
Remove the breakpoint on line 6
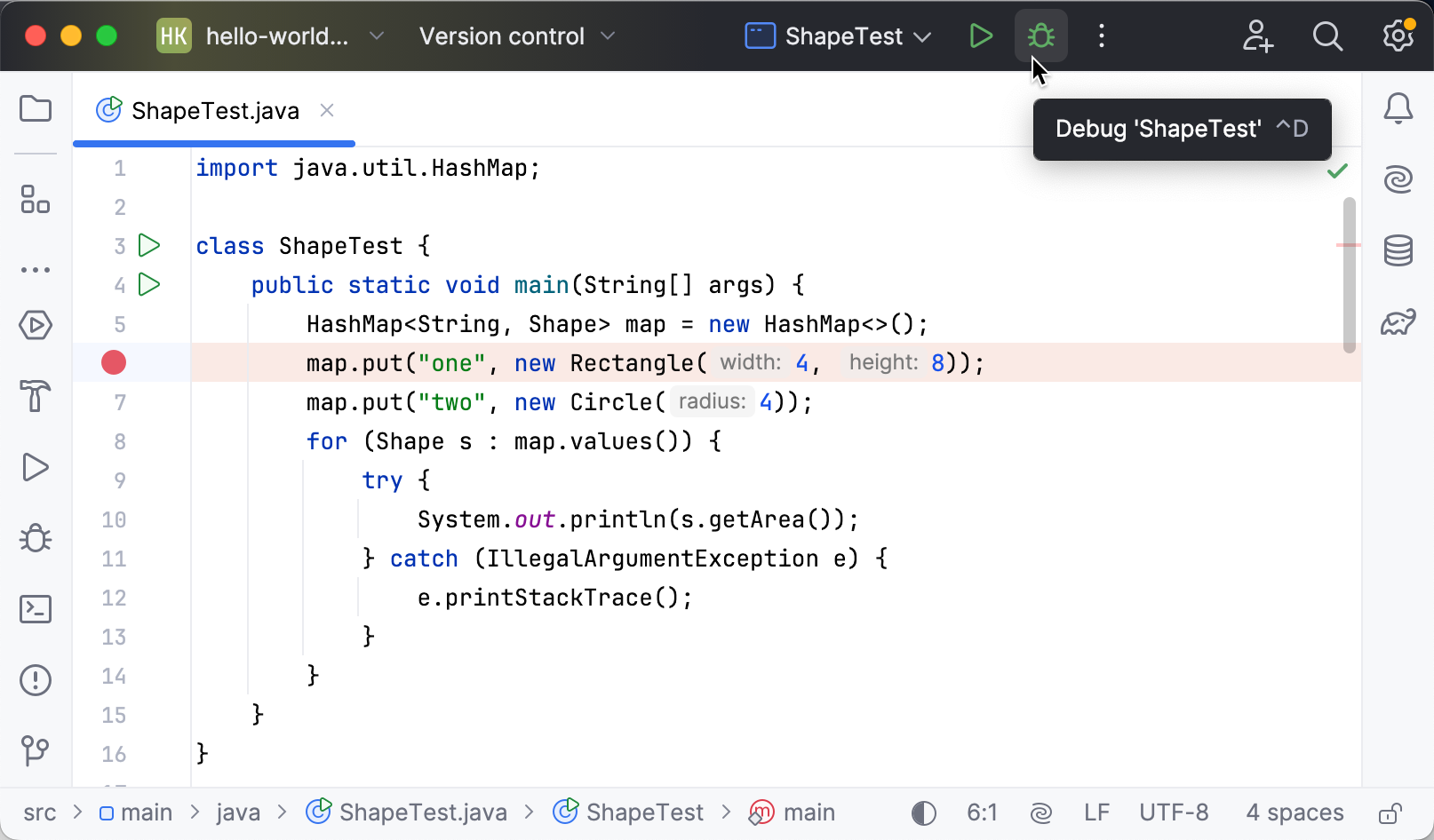pos(114,362)
